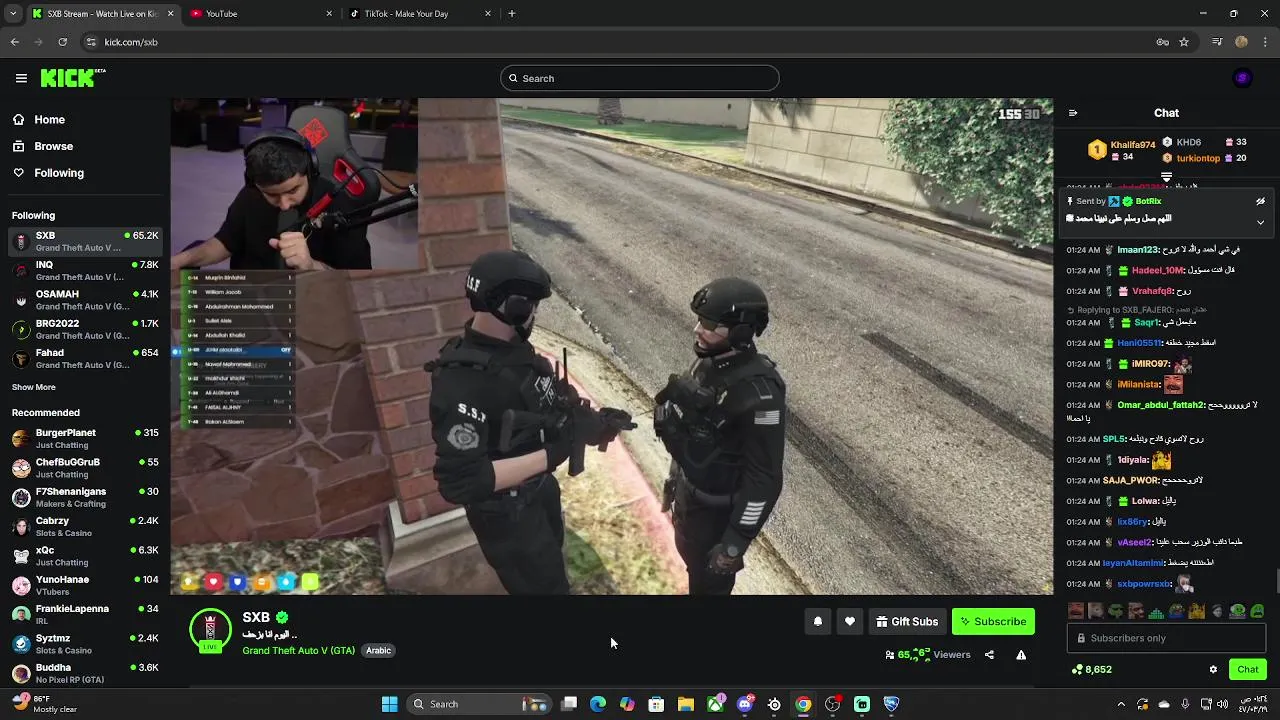
Task: Click the Kick search field
Action: [x=640, y=78]
